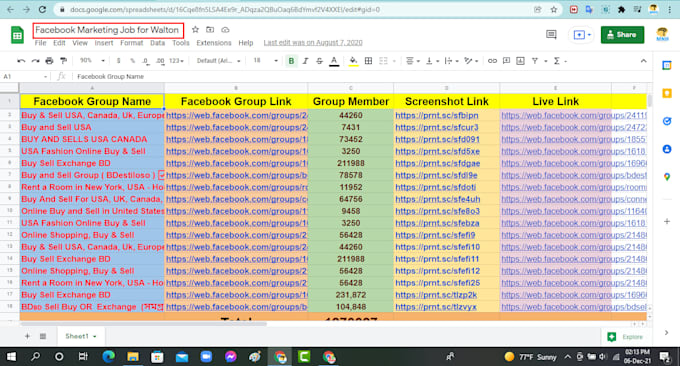
Task: Open the Tools menu
Action: [181, 43]
